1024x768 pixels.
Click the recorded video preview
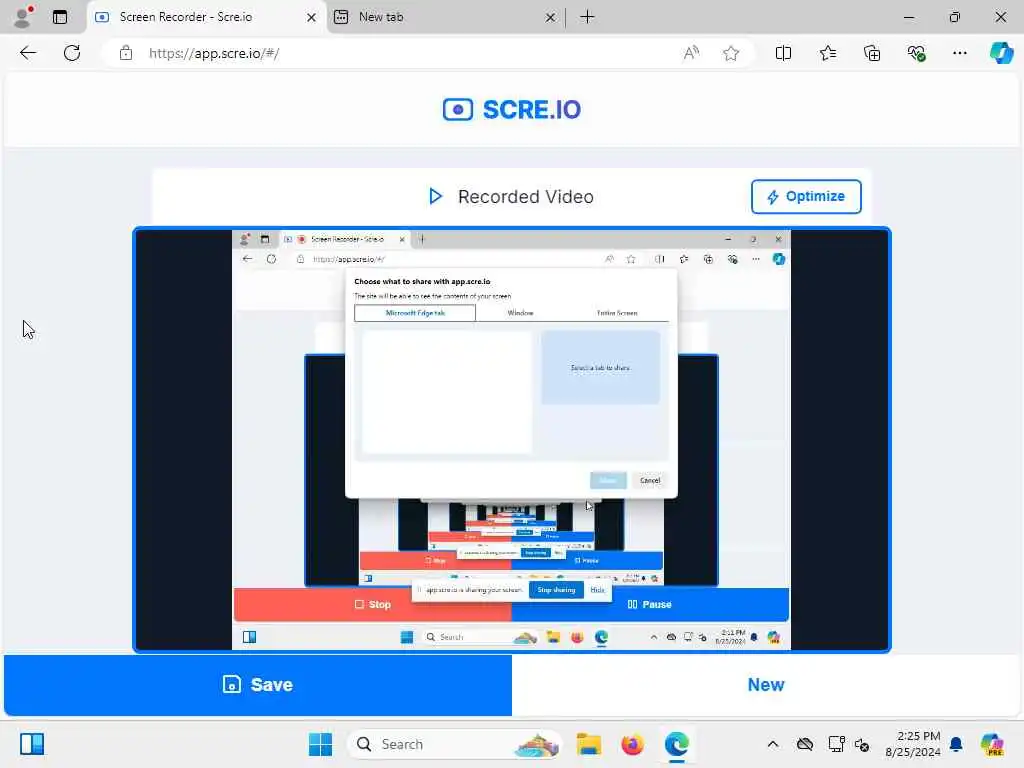[x=511, y=440]
